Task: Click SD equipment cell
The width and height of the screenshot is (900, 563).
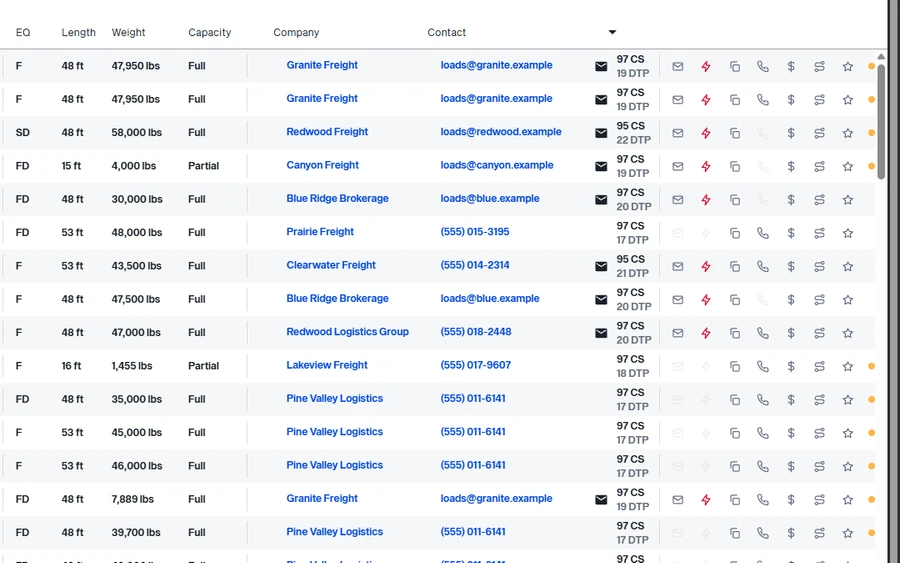Action: click(x=22, y=133)
